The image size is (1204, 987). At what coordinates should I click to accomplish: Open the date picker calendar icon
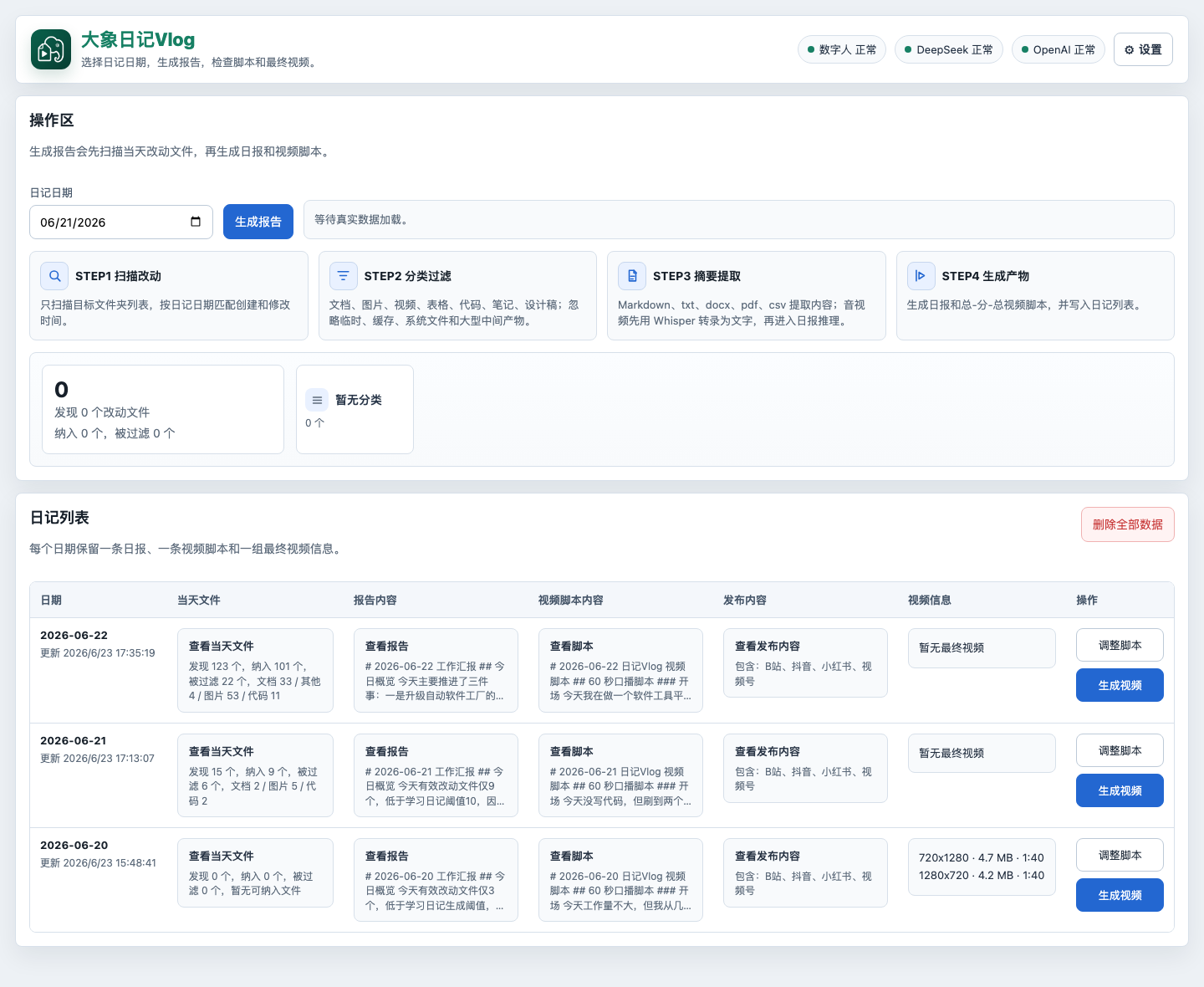196,222
